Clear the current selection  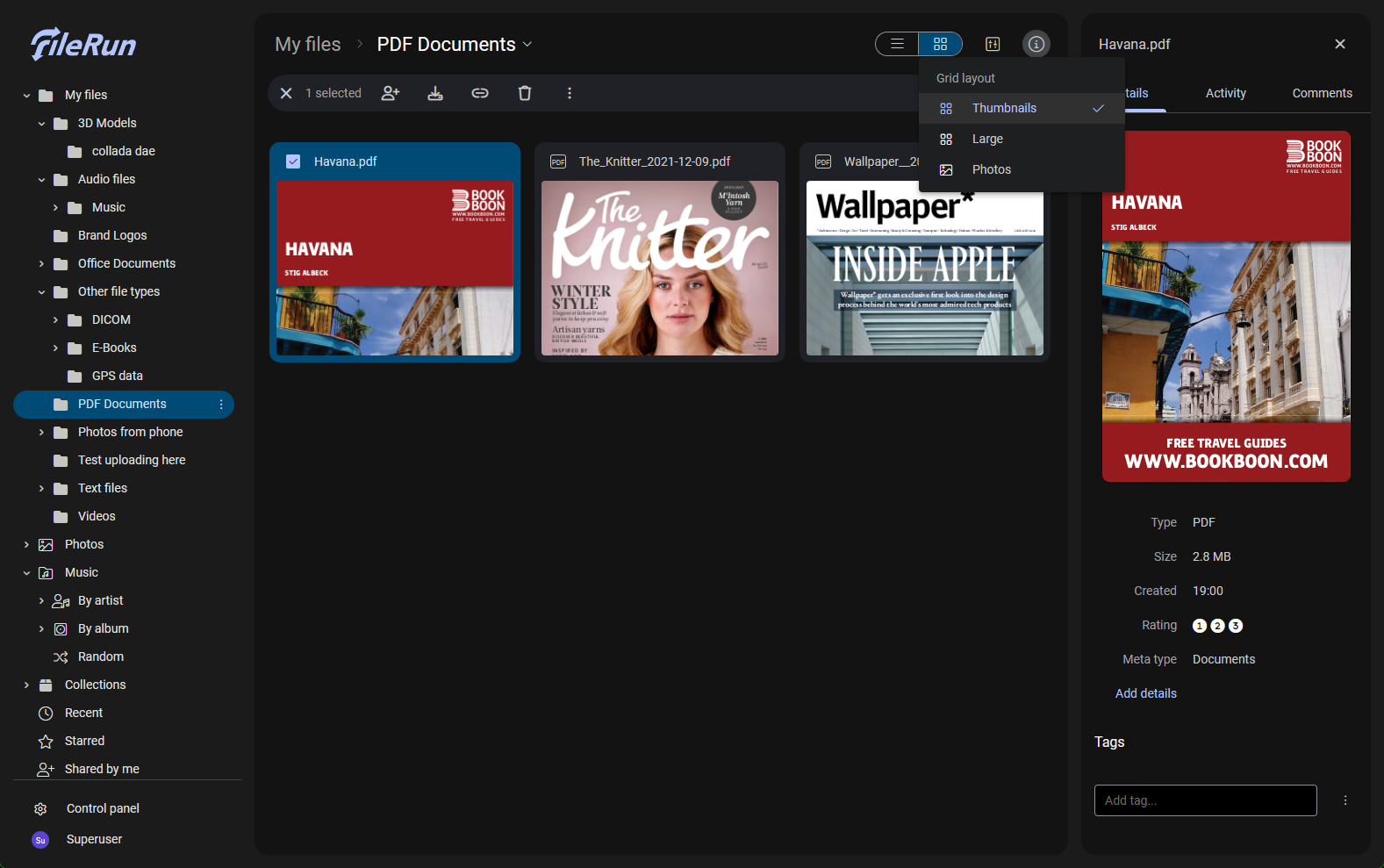coord(286,93)
